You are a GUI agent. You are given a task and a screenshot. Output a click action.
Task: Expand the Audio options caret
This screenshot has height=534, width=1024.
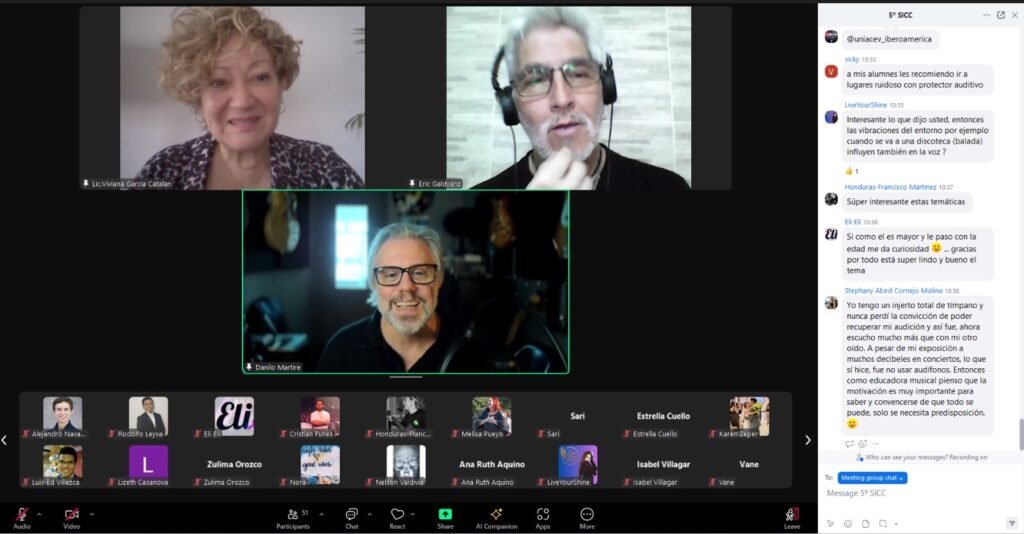(39, 514)
